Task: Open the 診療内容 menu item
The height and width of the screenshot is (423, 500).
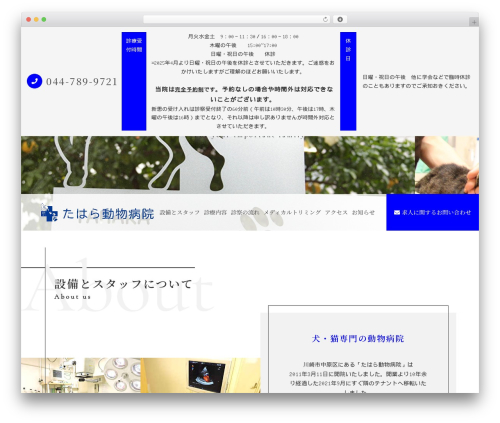Action: (x=215, y=212)
